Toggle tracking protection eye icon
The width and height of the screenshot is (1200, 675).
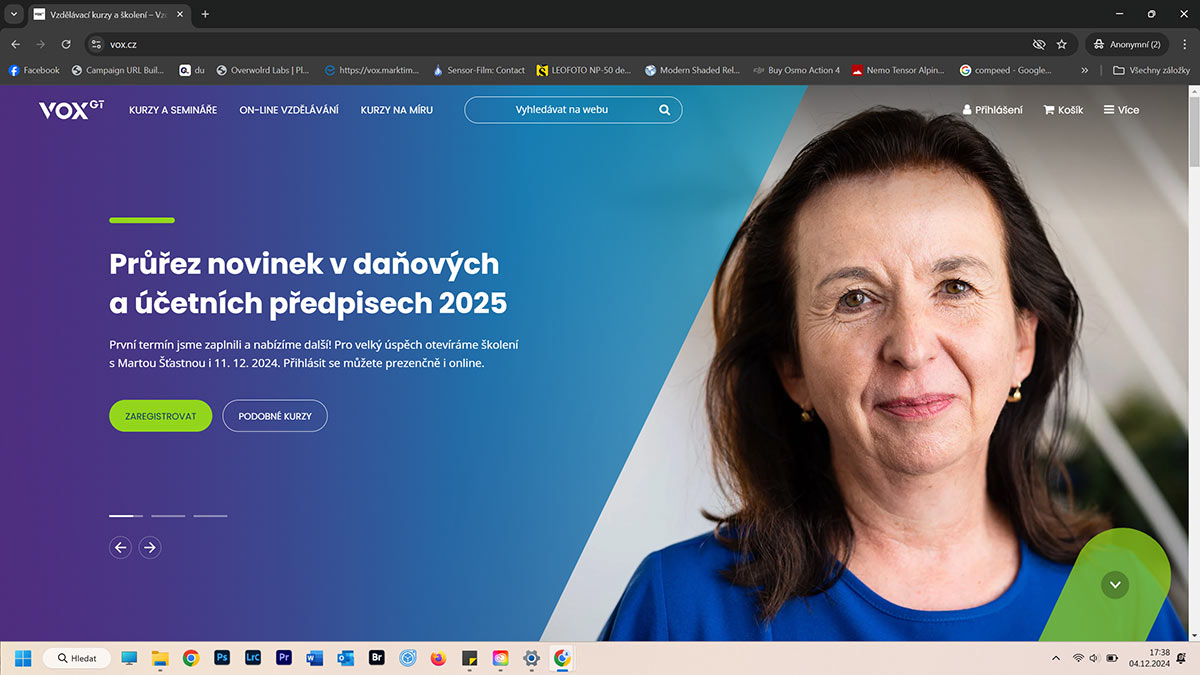pos(1038,44)
